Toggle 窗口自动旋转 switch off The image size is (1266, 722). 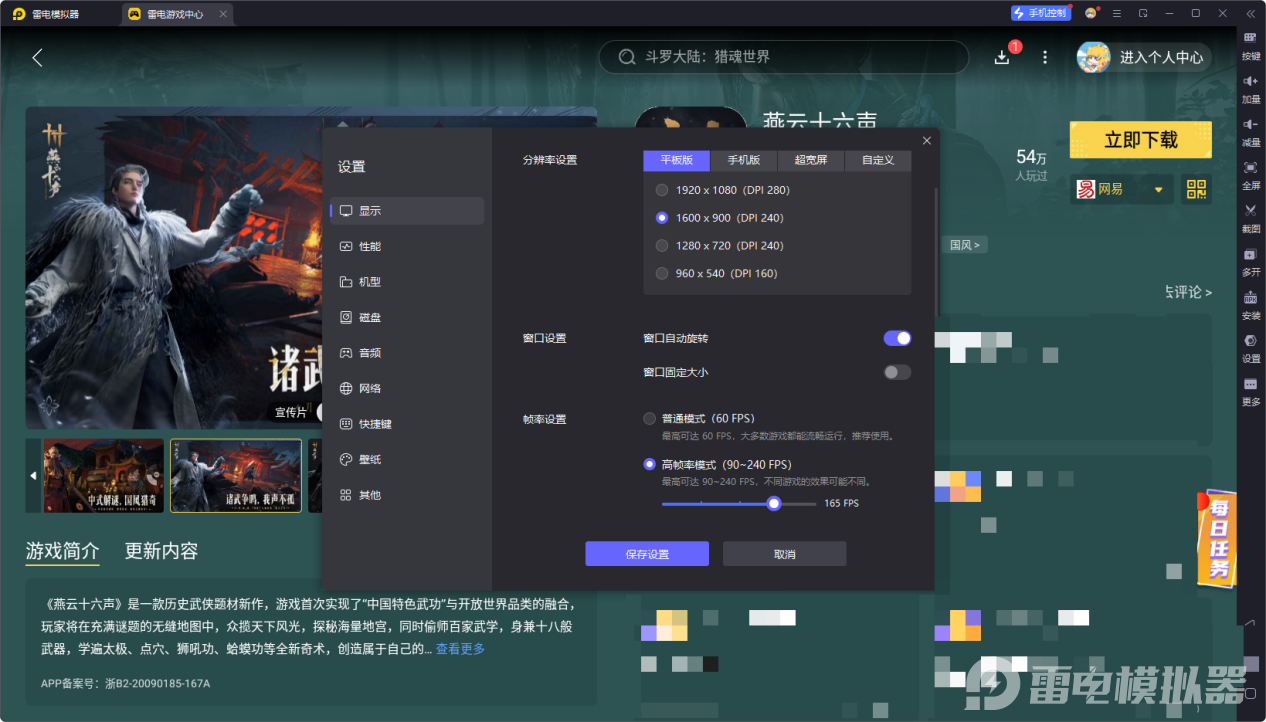pyautogui.click(x=897, y=339)
